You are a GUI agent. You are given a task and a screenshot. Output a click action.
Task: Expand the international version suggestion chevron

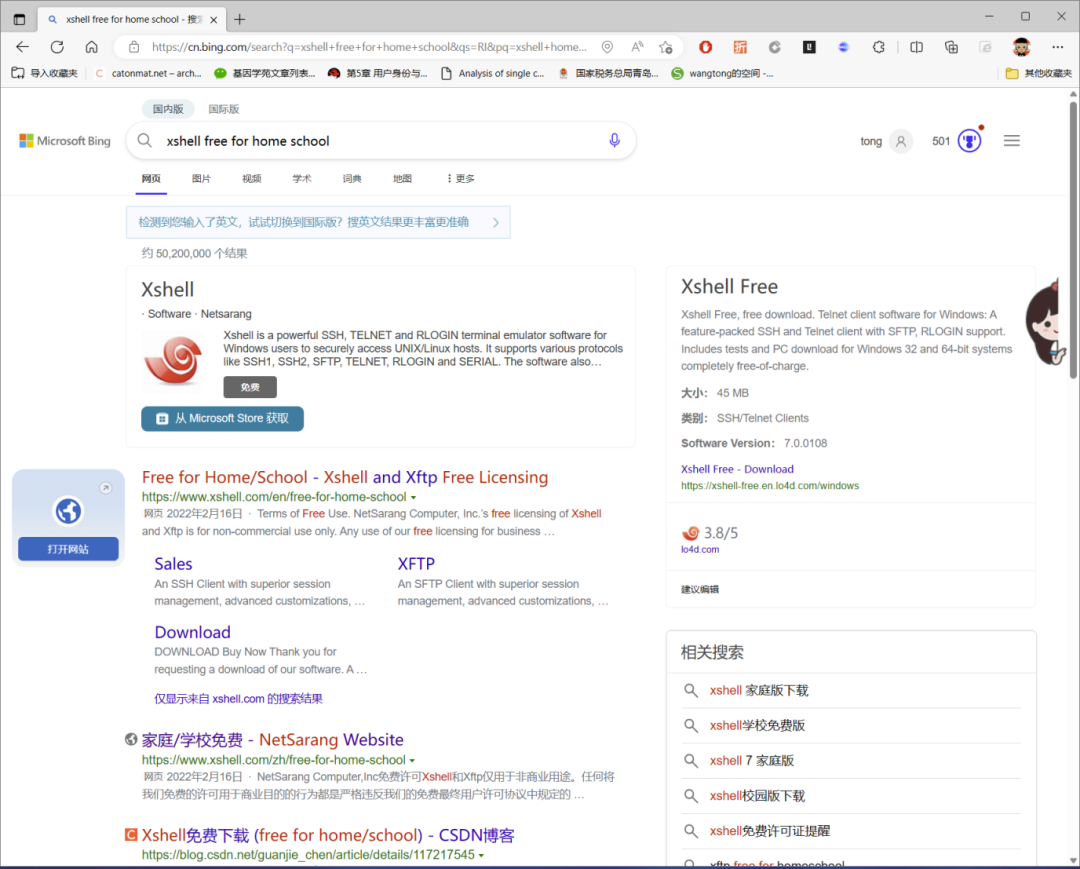click(496, 222)
